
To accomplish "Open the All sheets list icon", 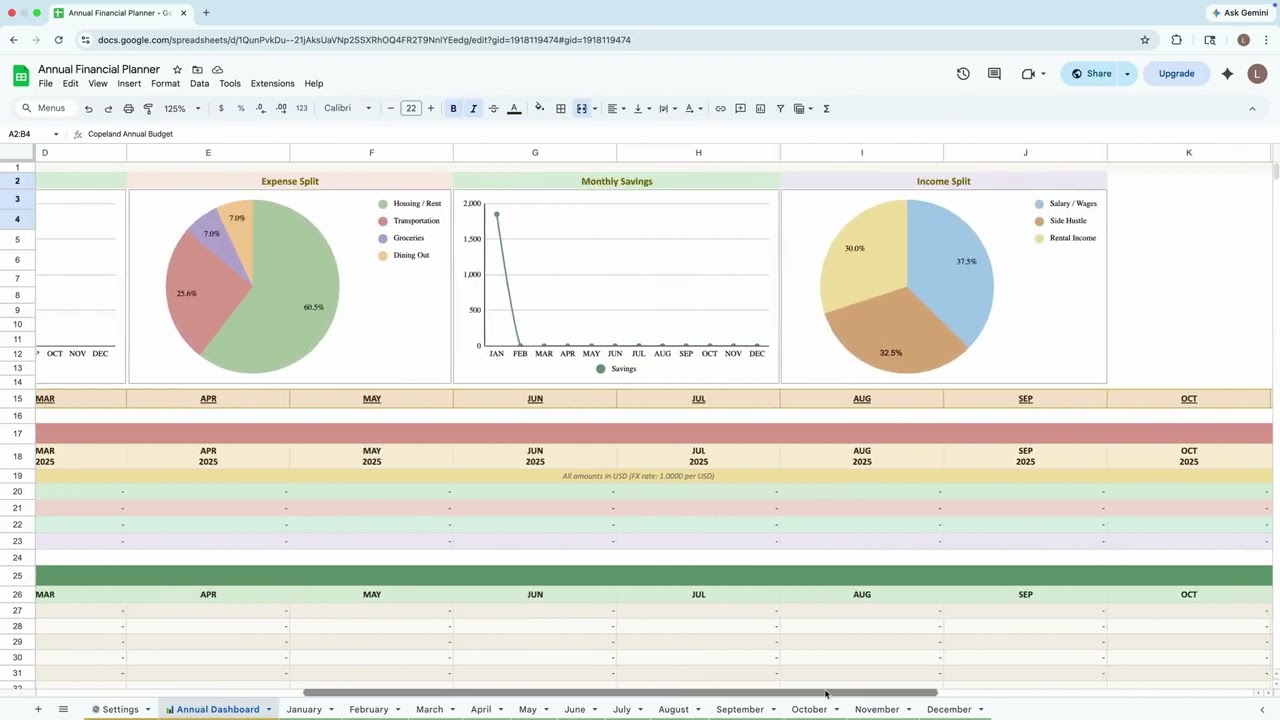I will [63, 710].
